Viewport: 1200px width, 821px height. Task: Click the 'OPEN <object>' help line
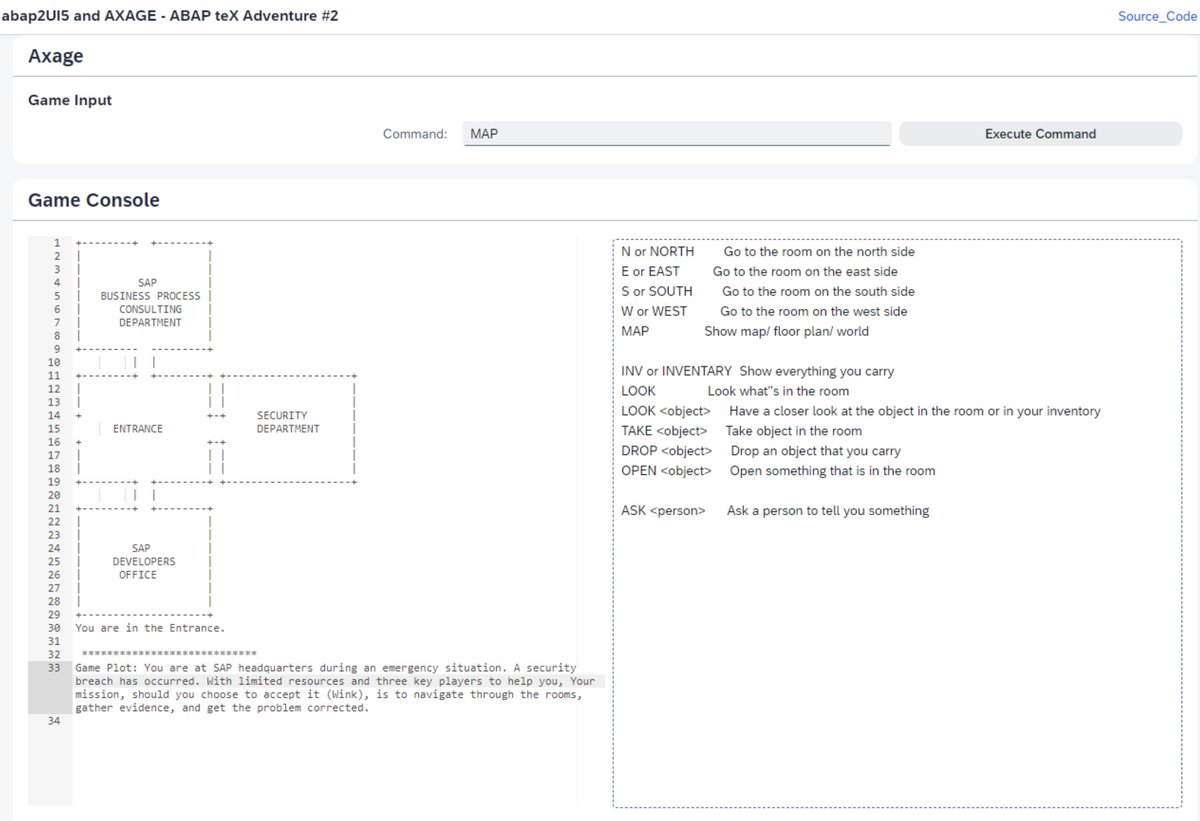pos(778,472)
